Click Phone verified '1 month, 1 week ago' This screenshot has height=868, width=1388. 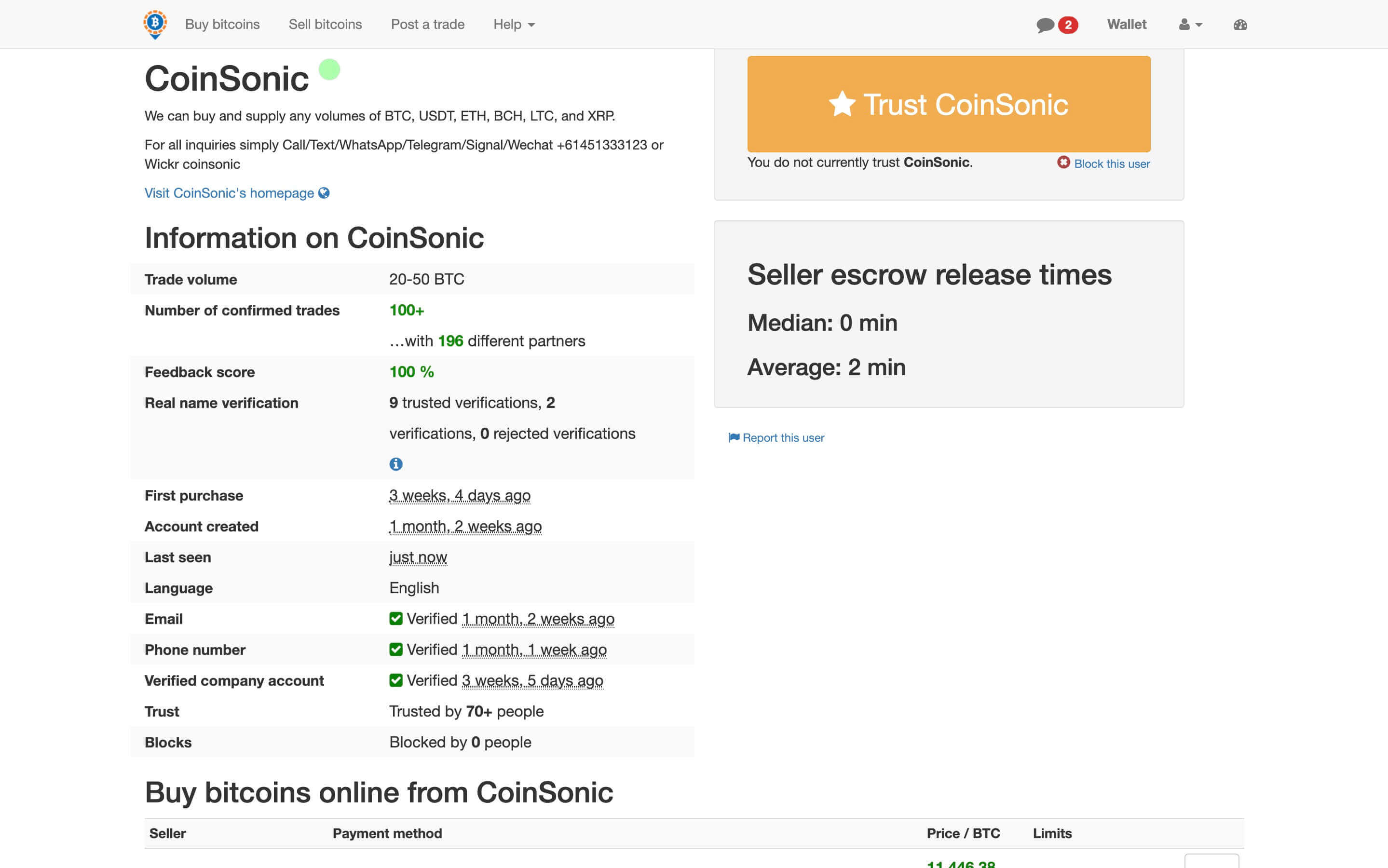click(x=534, y=650)
